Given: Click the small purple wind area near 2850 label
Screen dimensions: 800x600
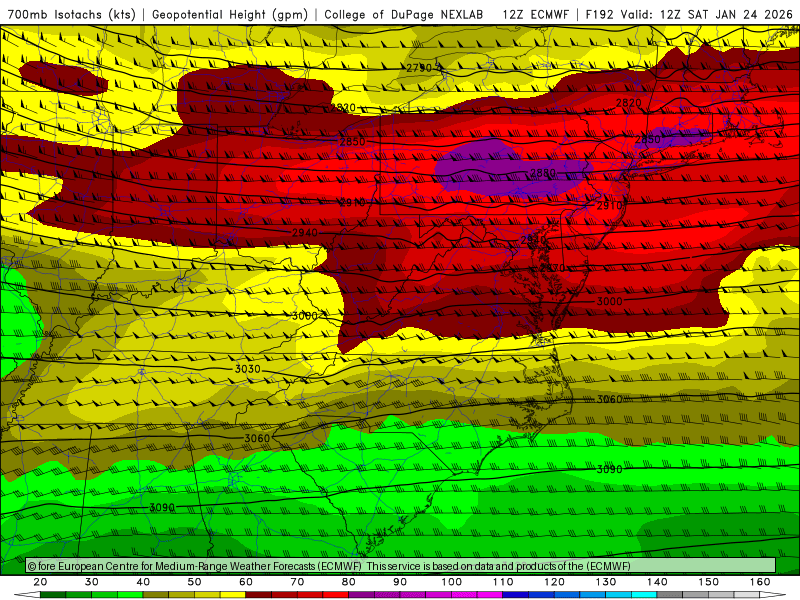Looking at the screenshot, I should [673, 137].
